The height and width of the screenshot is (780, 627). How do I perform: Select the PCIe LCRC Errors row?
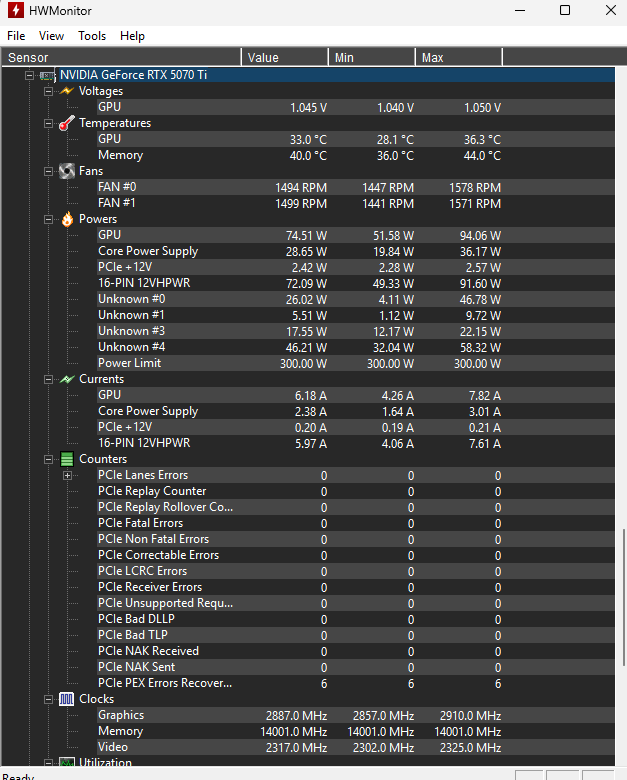[356, 571]
